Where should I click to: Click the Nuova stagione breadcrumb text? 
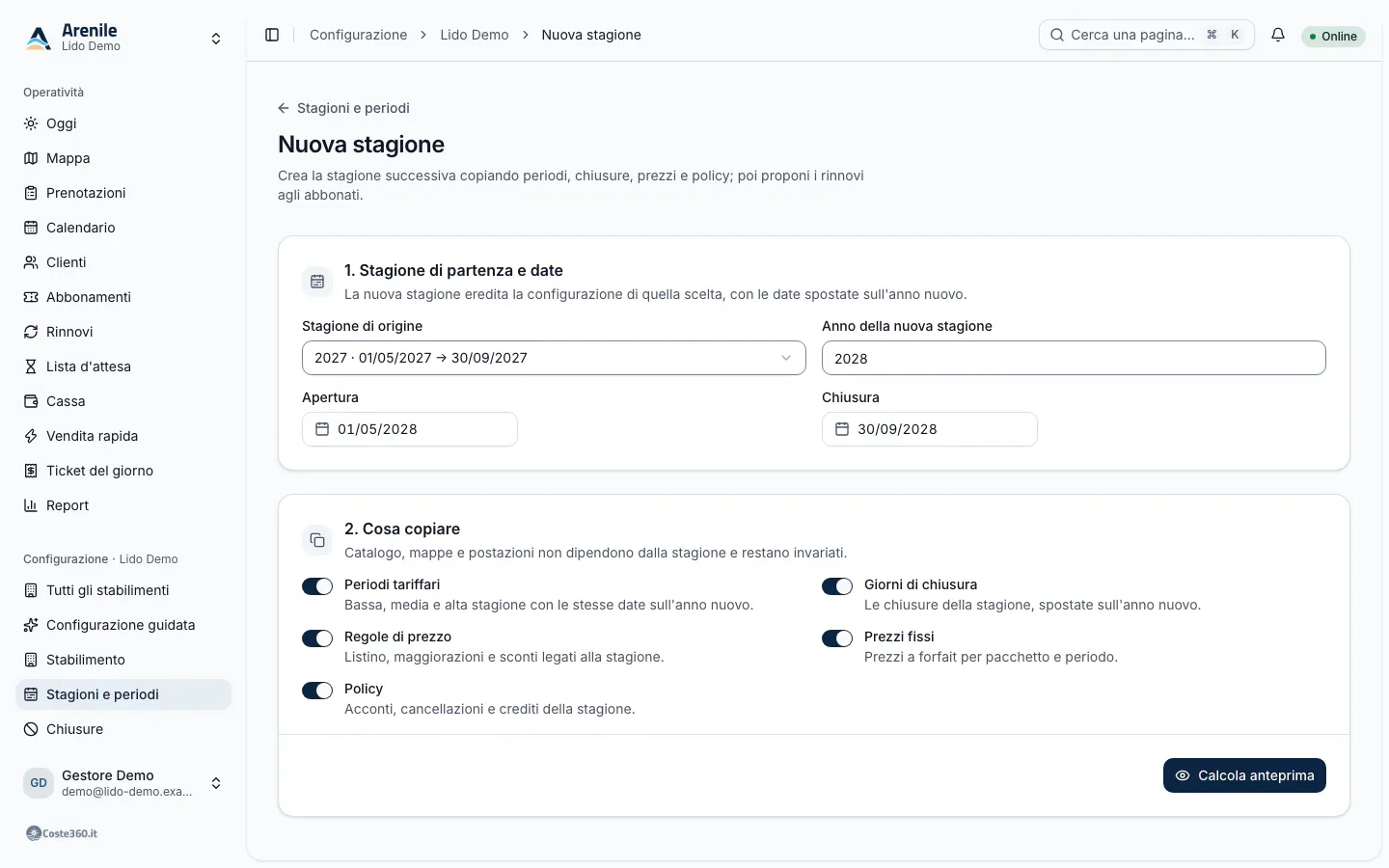pyautogui.click(x=591, y=35)
